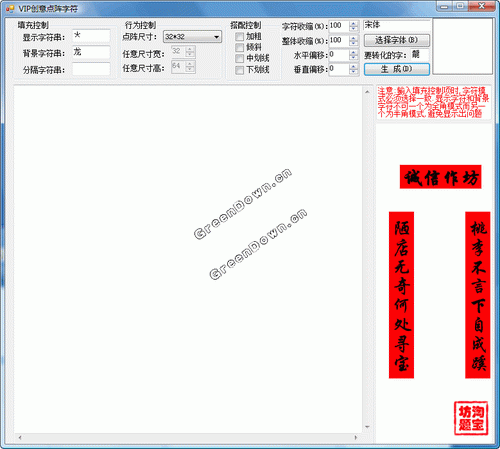The image size is (500, 449).
Task: Click the 诚信作坊 red banner image
Action: coord(440,177)
